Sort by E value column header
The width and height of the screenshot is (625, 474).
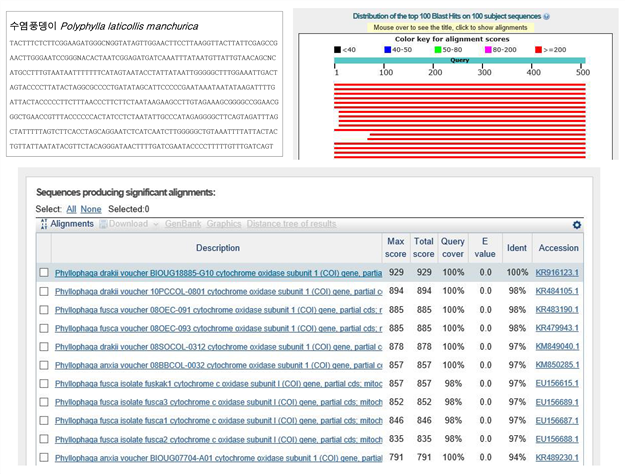pos(485,248)
